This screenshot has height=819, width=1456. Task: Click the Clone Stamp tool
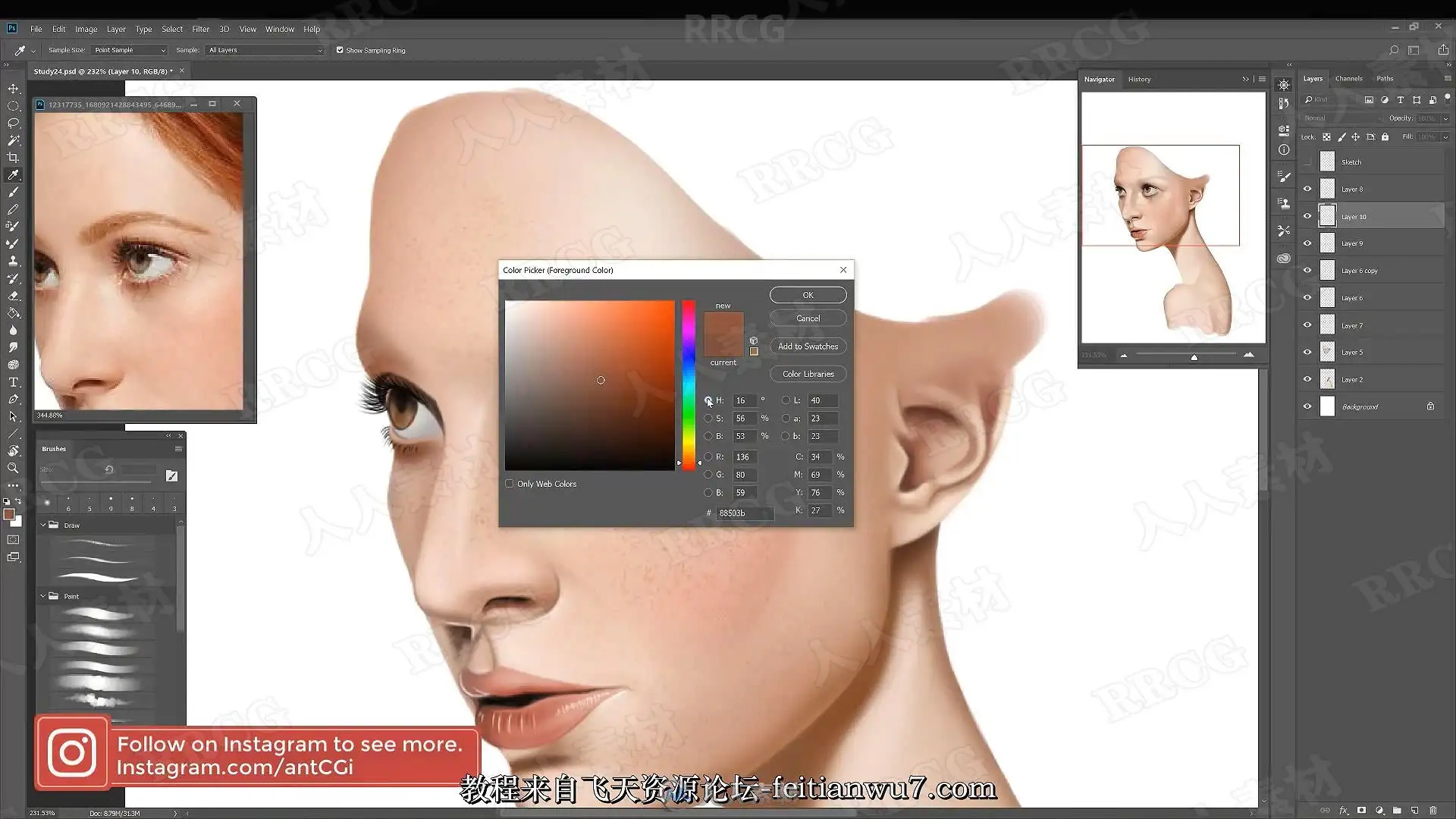pos(13,261)
